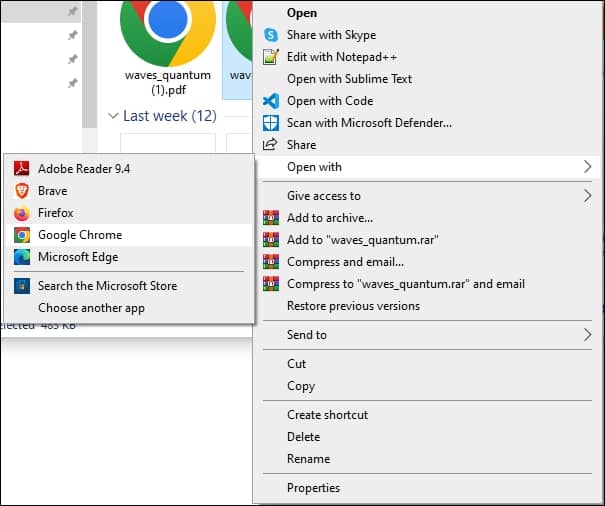
Task: Open file with Firefox
Action: (x=129, y=213)
